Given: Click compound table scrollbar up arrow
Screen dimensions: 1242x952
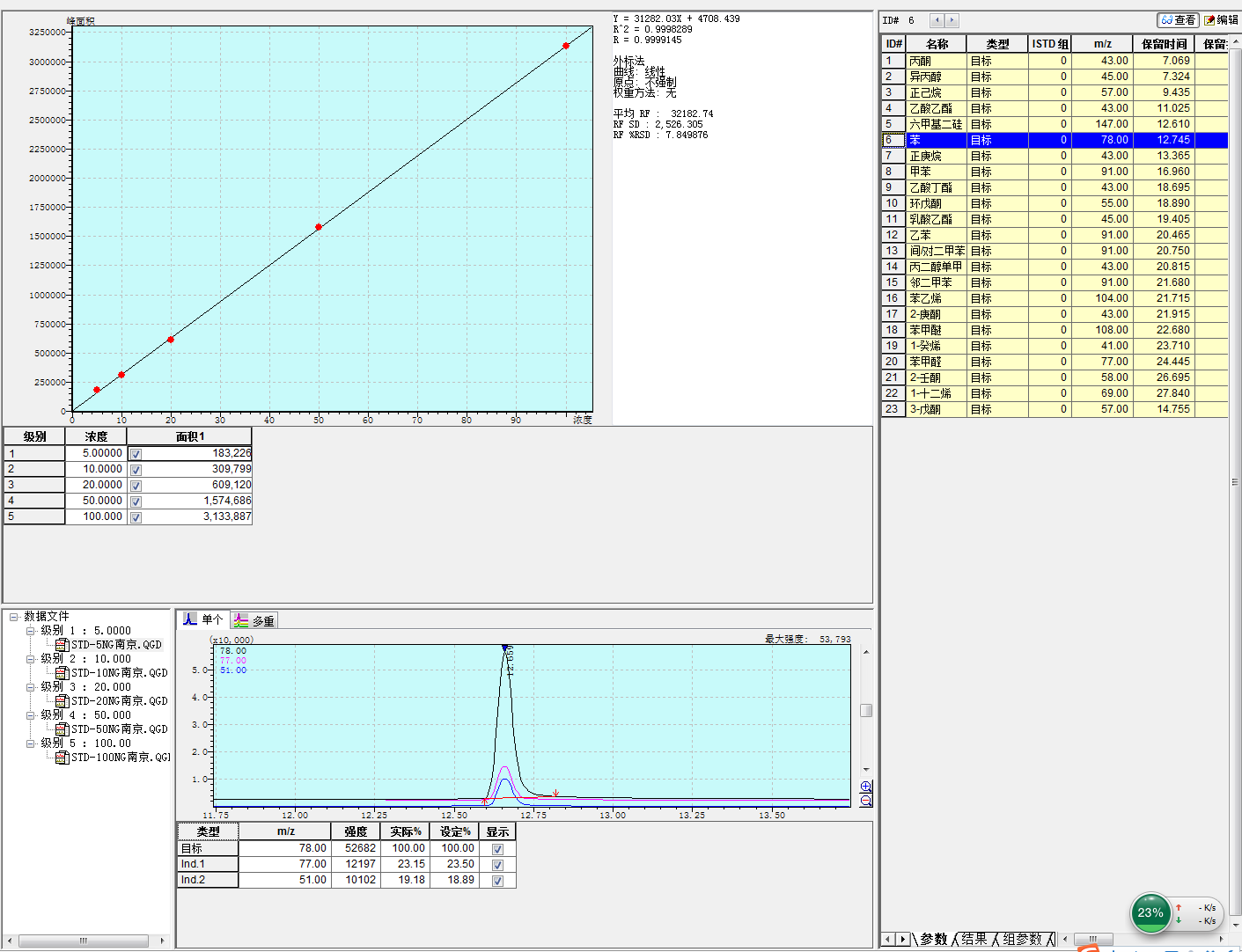Looking at the screenshot, I should click(1236, 42).
